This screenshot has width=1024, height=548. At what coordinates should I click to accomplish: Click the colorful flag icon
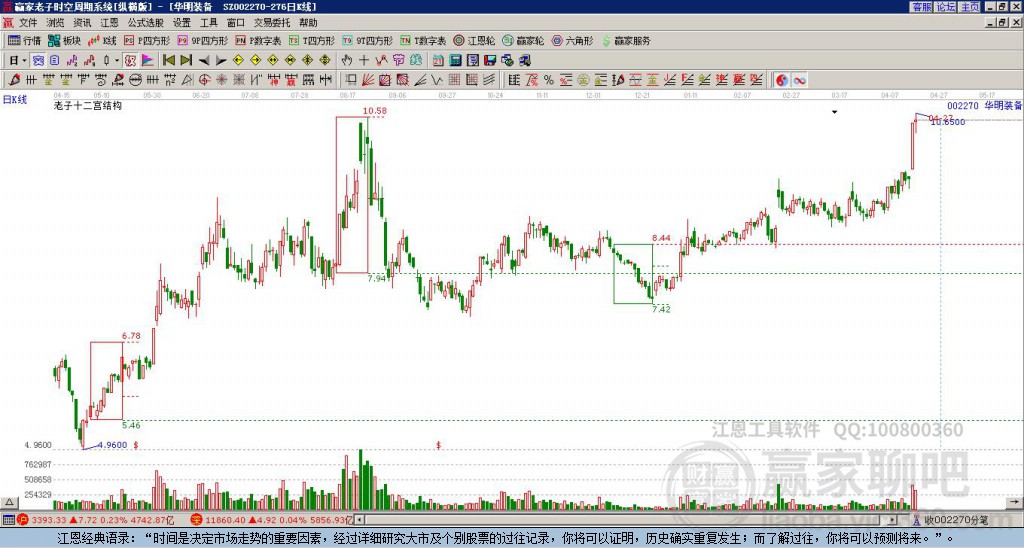pos(148,61)
